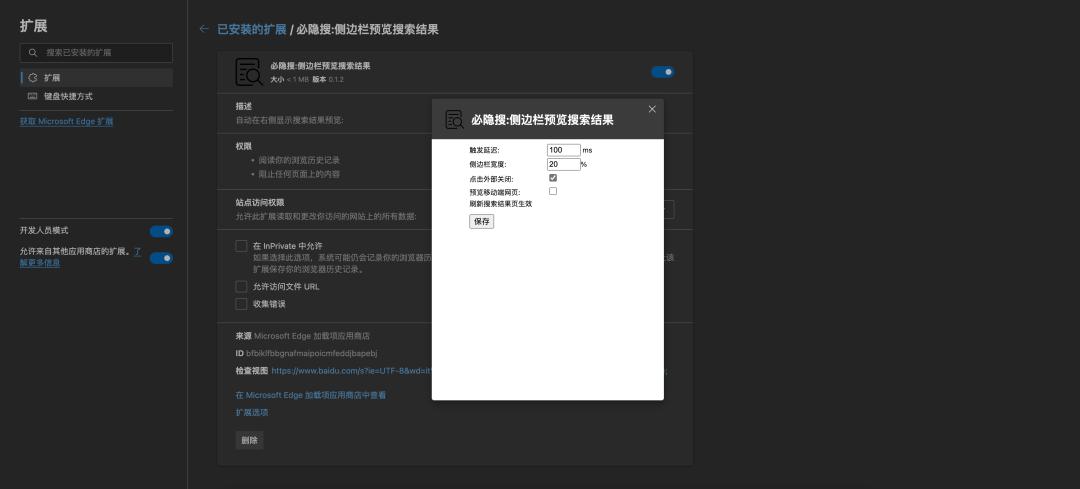
Task: Click the keyboard icon beside 键盘快捷方式
Action: pos(32,96)
